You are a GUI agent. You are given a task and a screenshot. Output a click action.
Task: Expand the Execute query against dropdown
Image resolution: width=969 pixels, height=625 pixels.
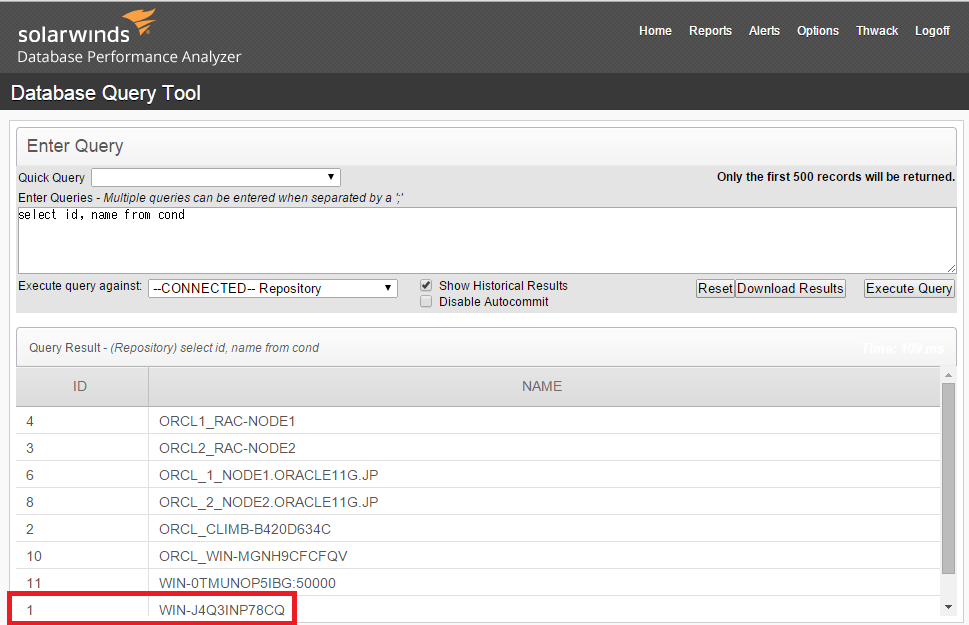coord(273,289)
